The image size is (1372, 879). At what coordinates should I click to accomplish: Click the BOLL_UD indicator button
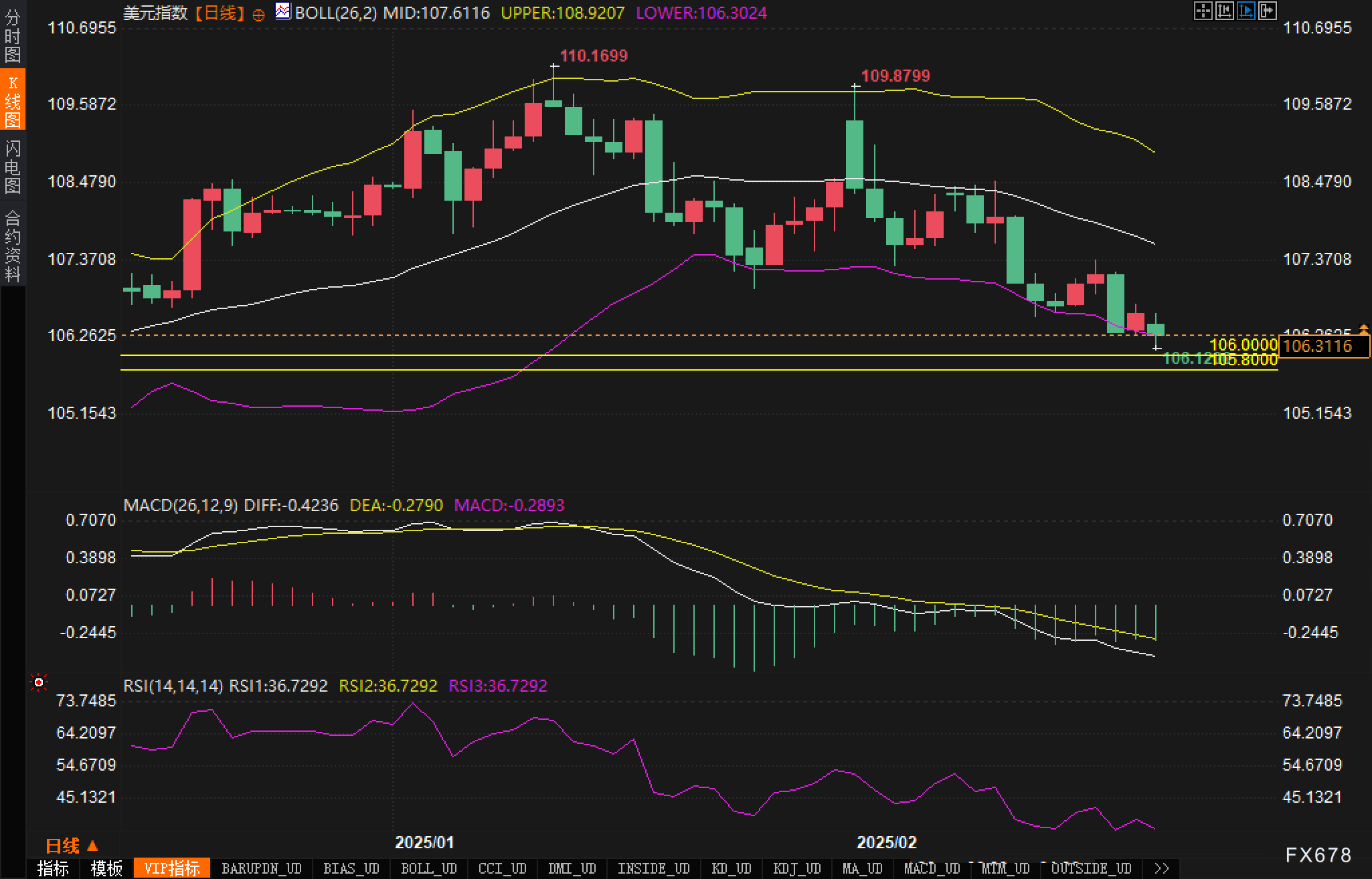pyautogui.click(x=428, y=868)
